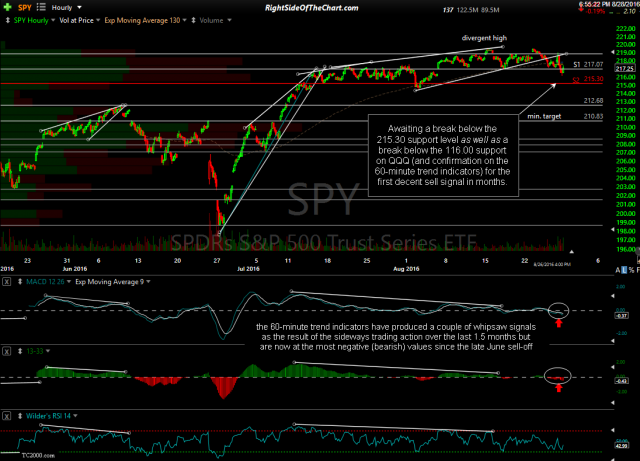
Task: Select the 'Awaiting a break below' note box
Action: tap(443, 155)
